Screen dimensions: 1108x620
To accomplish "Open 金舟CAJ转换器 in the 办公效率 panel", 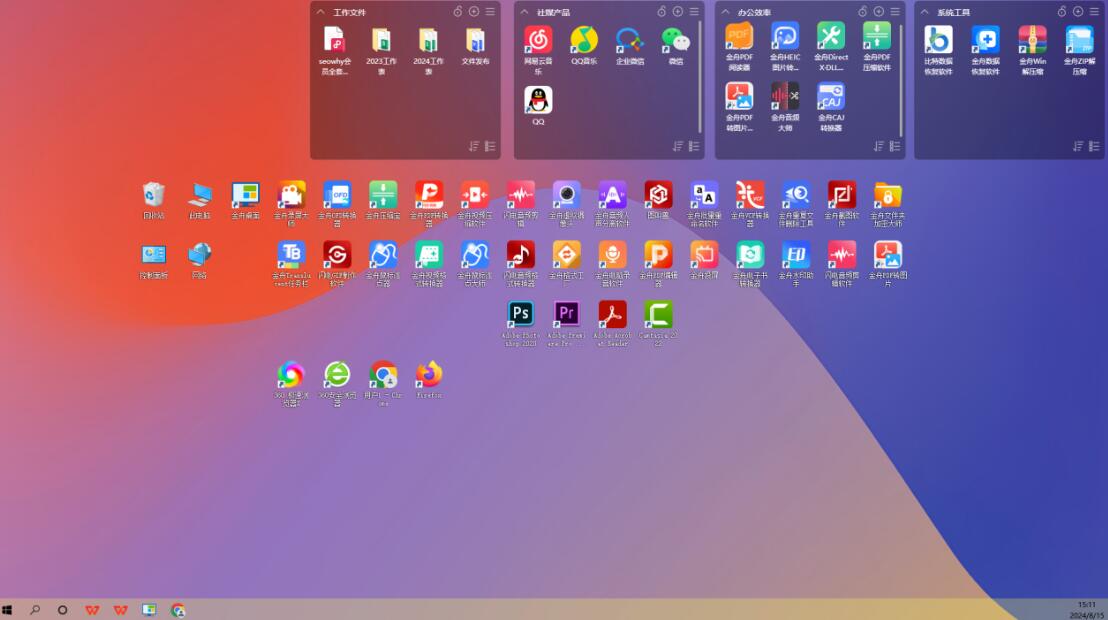I will tap(831, 97).
